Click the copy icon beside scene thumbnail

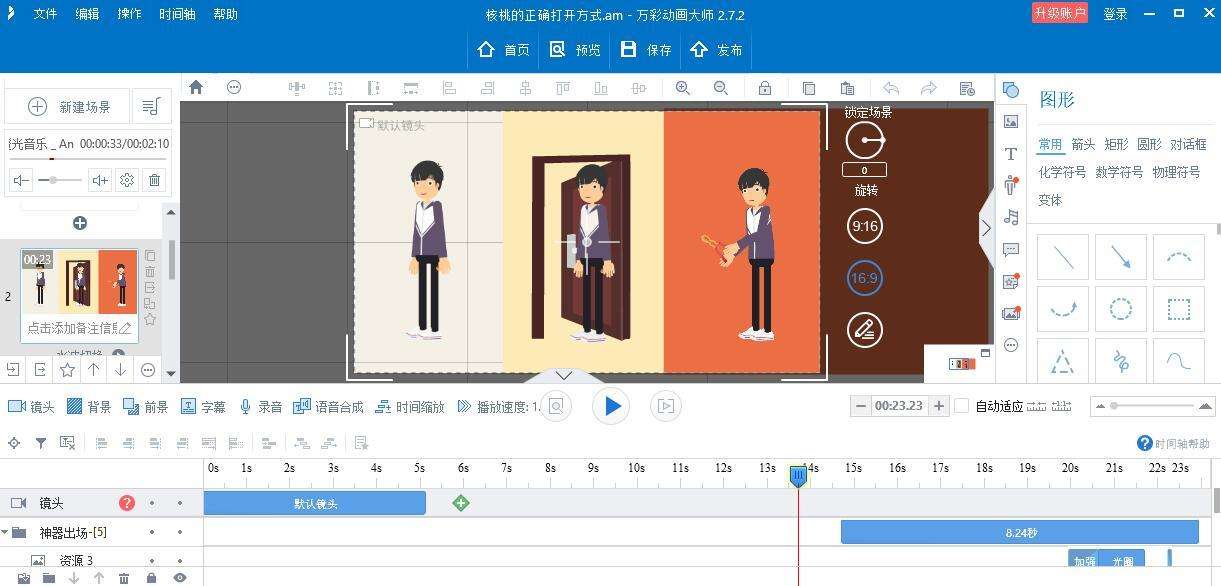(x=150, y=256)
